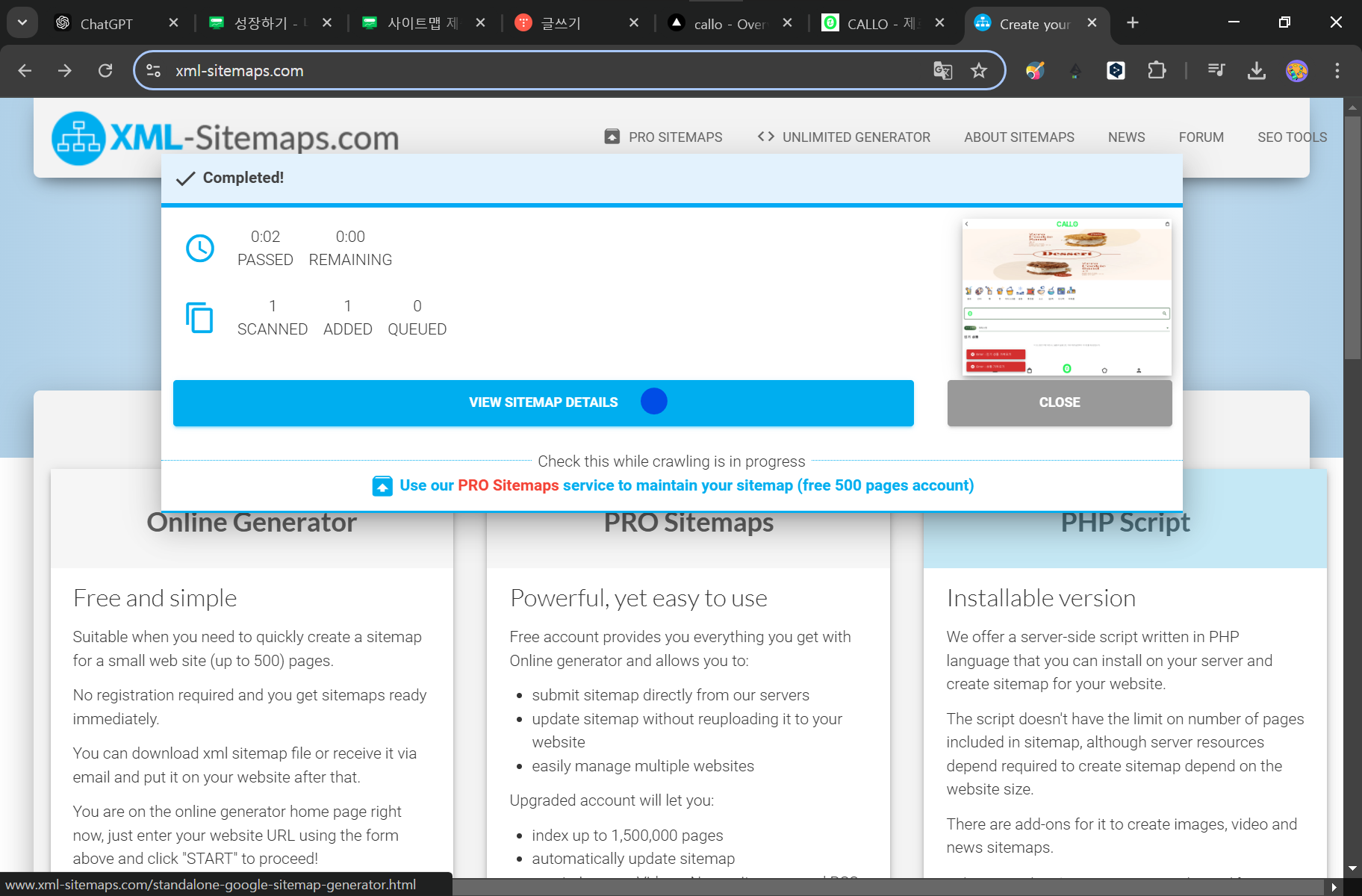Screen dimensions: 1362x896
Task: Open the SEO TOOLS menu item
Action: [1292, 137]
